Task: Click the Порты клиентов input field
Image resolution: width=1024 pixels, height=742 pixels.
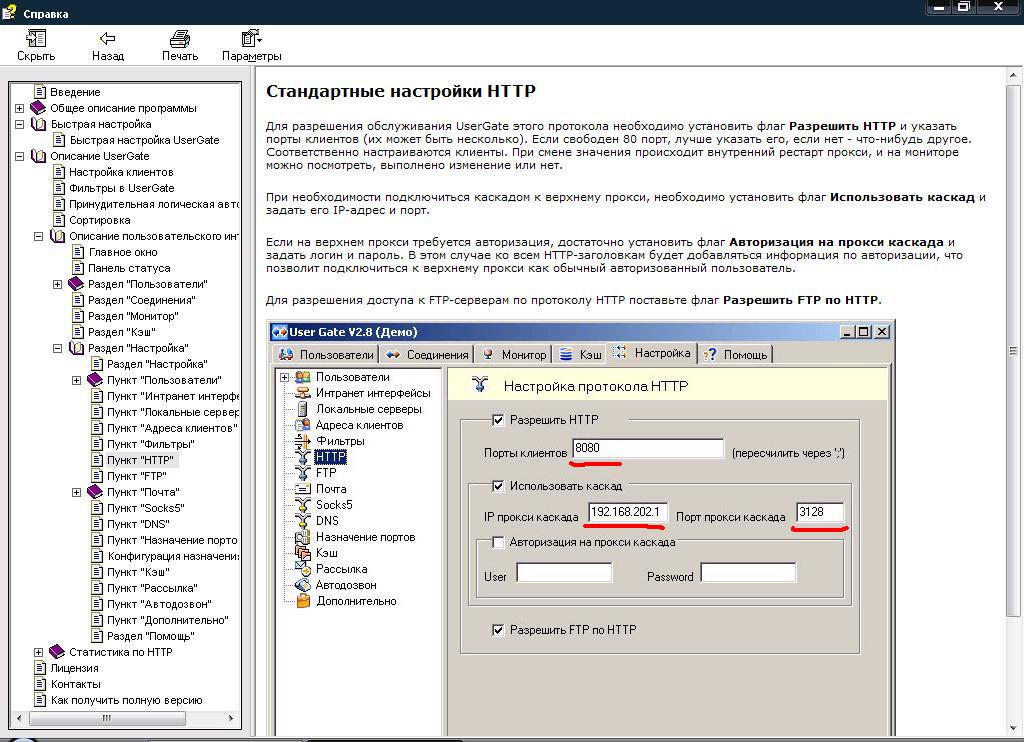Action: coord(648,448)
